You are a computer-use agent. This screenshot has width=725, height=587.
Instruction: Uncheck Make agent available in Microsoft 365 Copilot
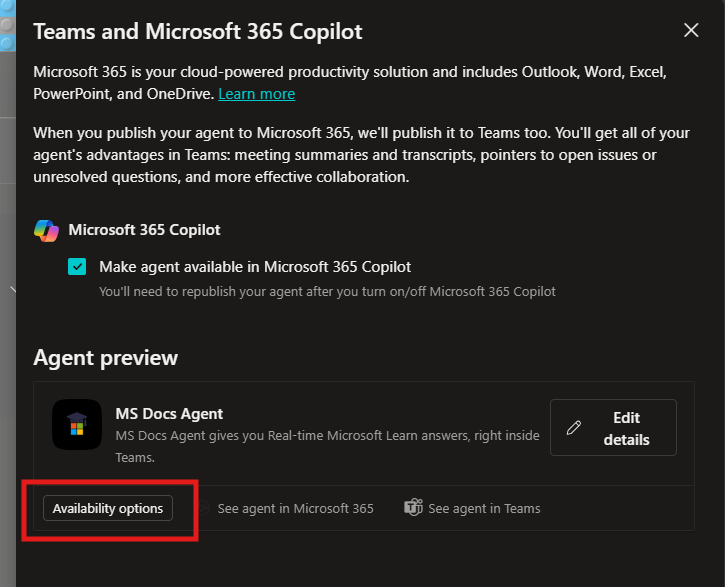click(x=77, y=267)
